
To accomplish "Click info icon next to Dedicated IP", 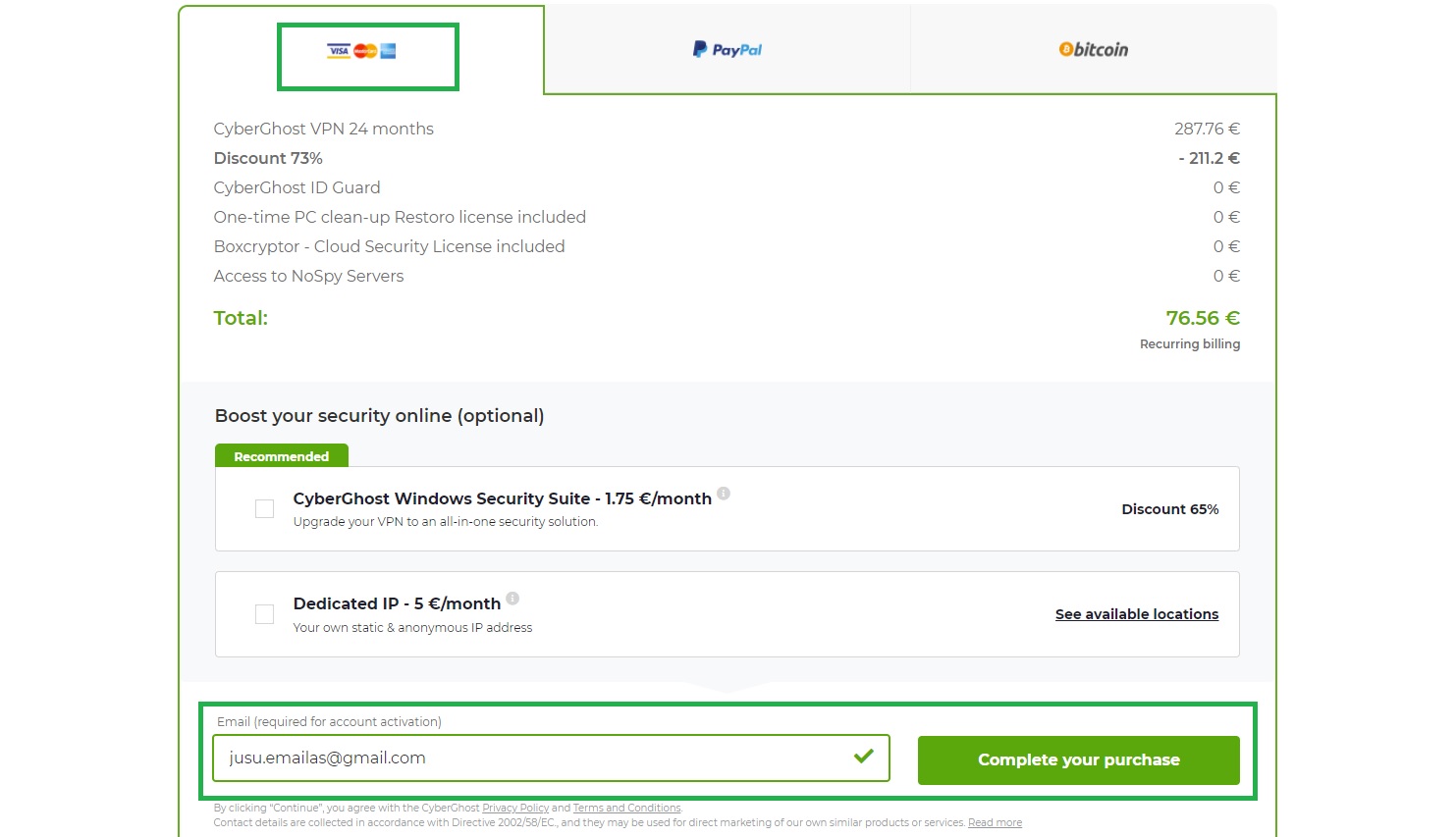I will pos(512,599).
